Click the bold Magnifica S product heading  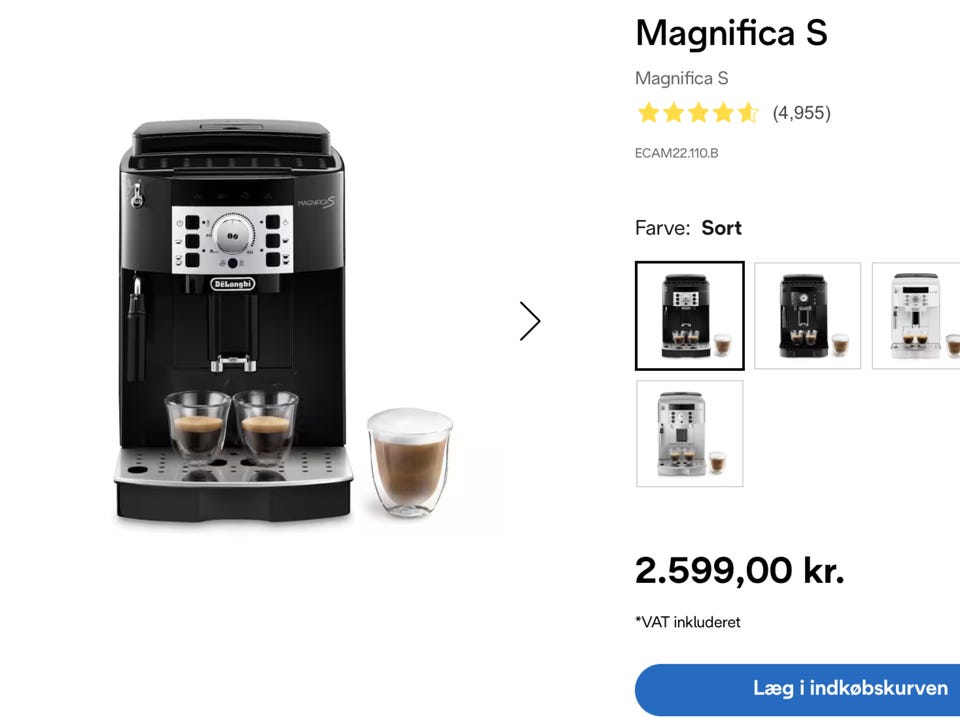pyautogui.click(x=732, y=32)
